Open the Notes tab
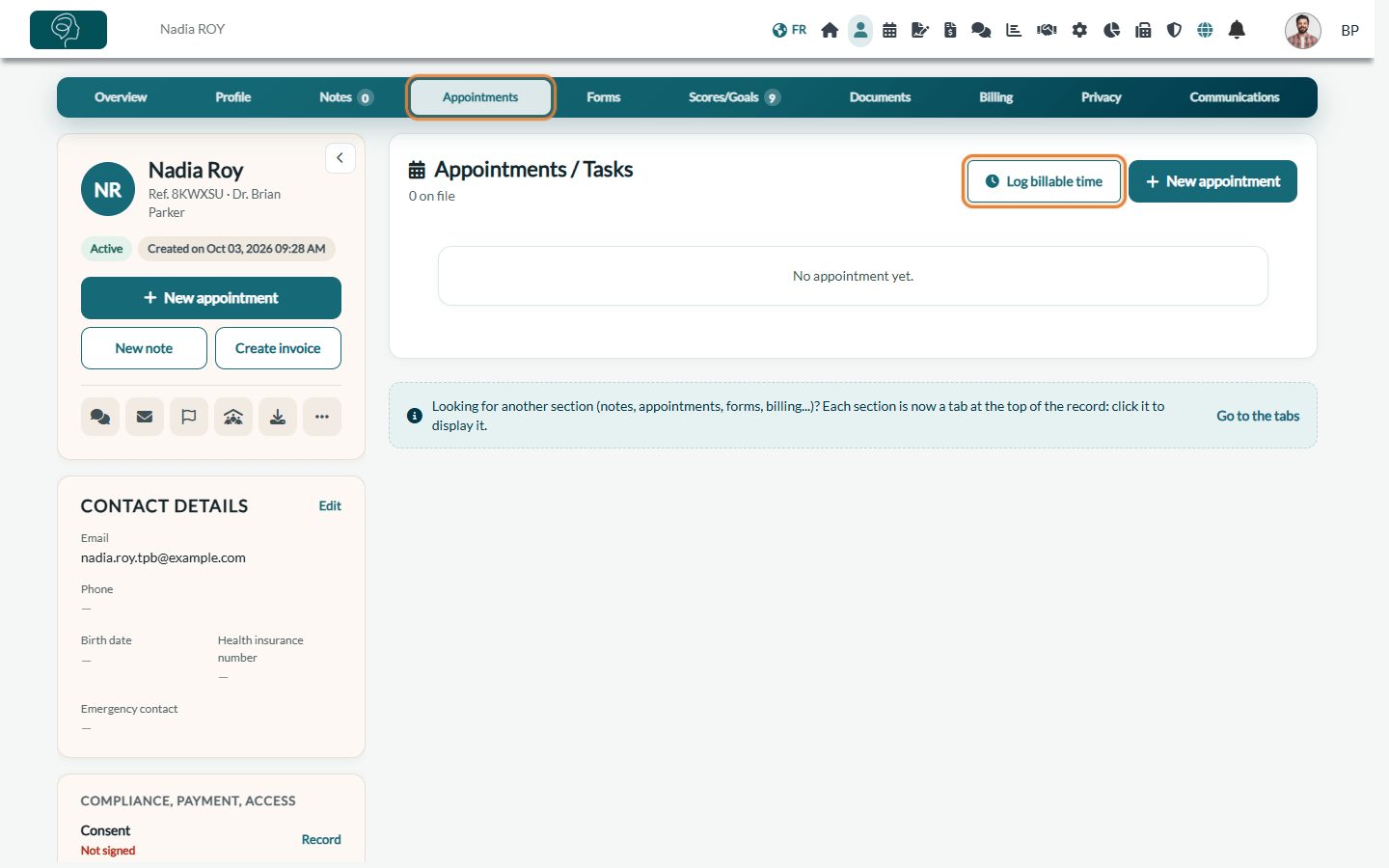The height and width of the screenshot is (868, 1389). 345,97
